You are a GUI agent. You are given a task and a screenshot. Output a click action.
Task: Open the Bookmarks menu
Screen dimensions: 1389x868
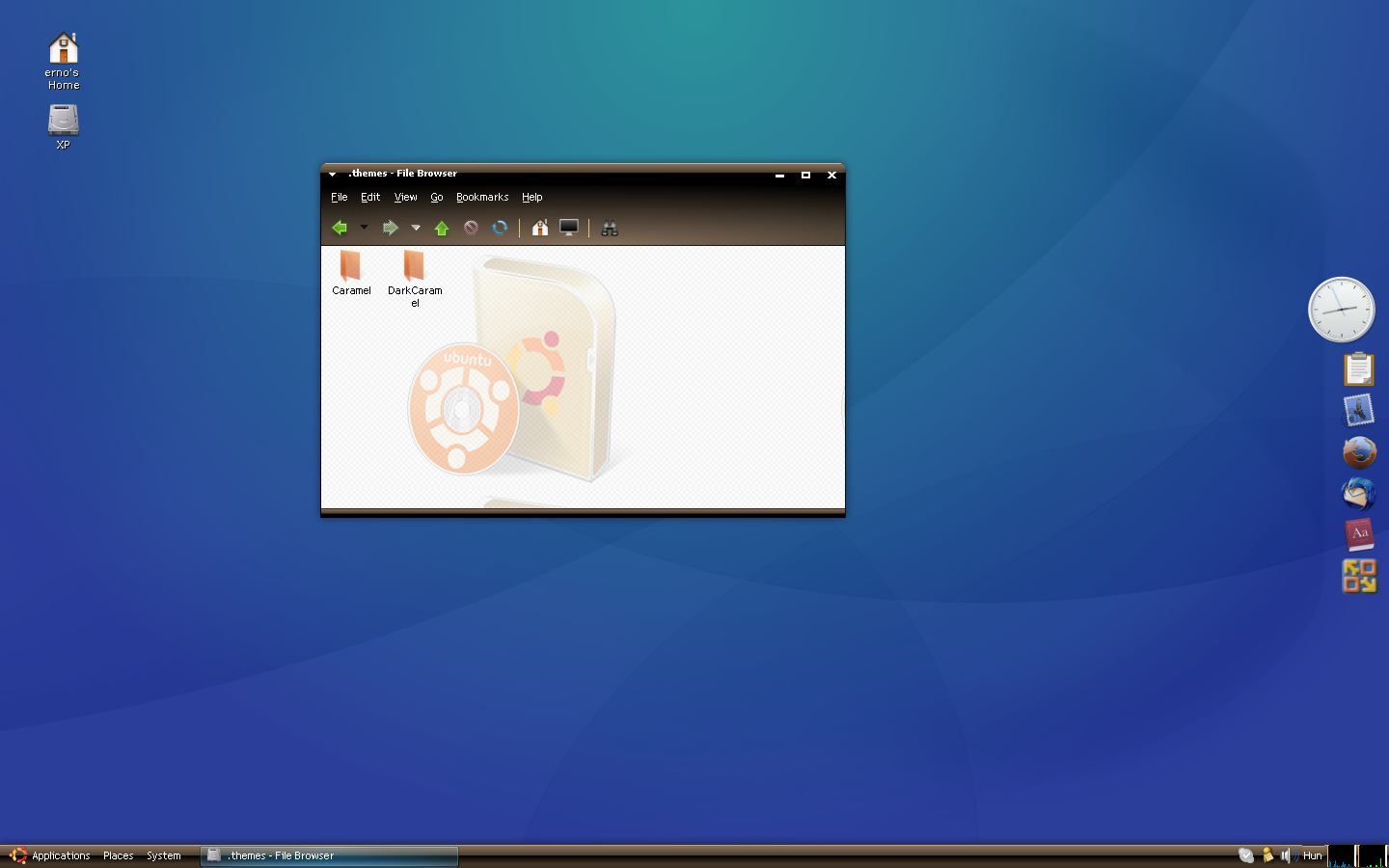pos(482,197)
